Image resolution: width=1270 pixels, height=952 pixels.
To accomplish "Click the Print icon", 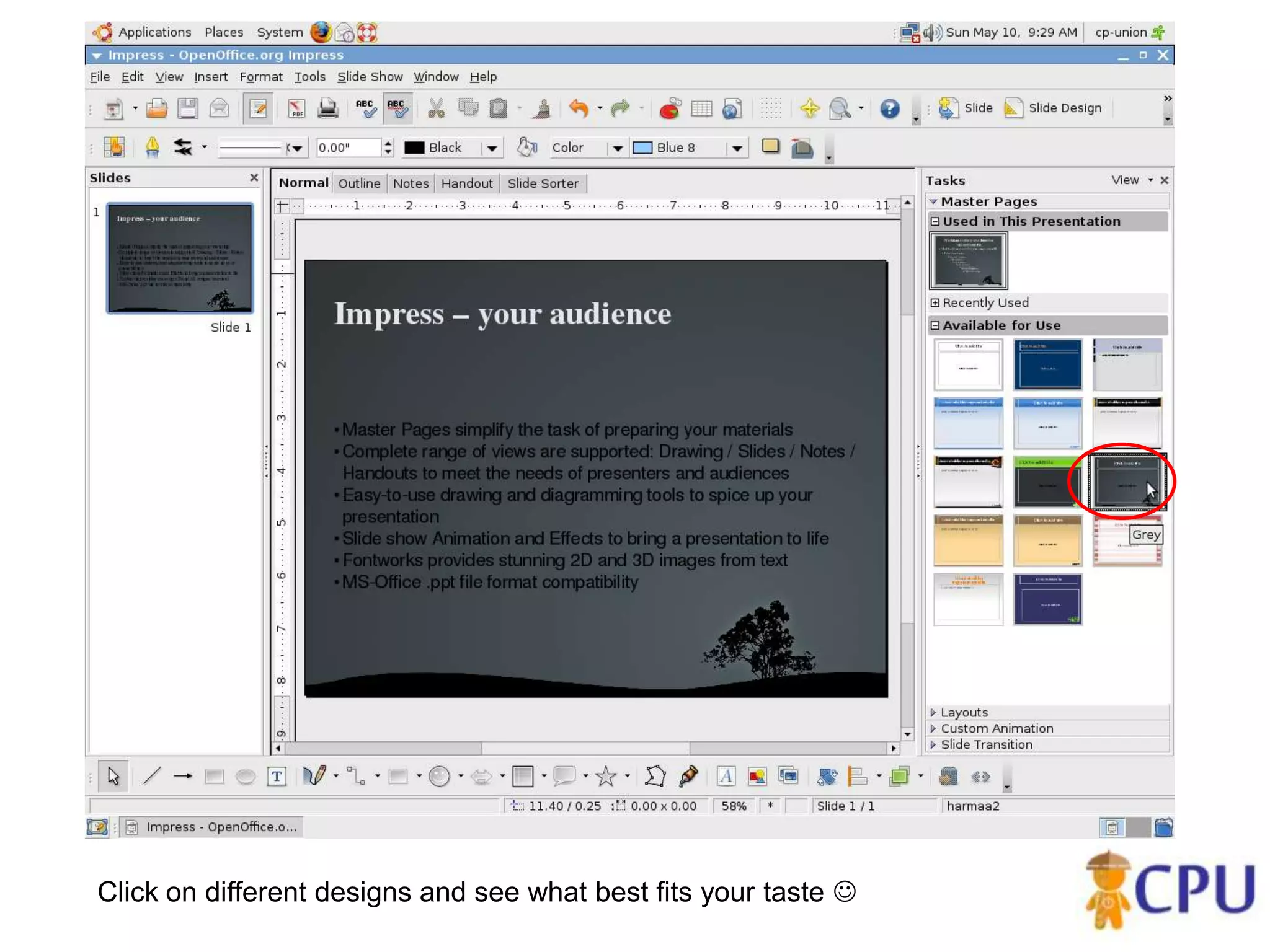I will click(x=328, y=109).
